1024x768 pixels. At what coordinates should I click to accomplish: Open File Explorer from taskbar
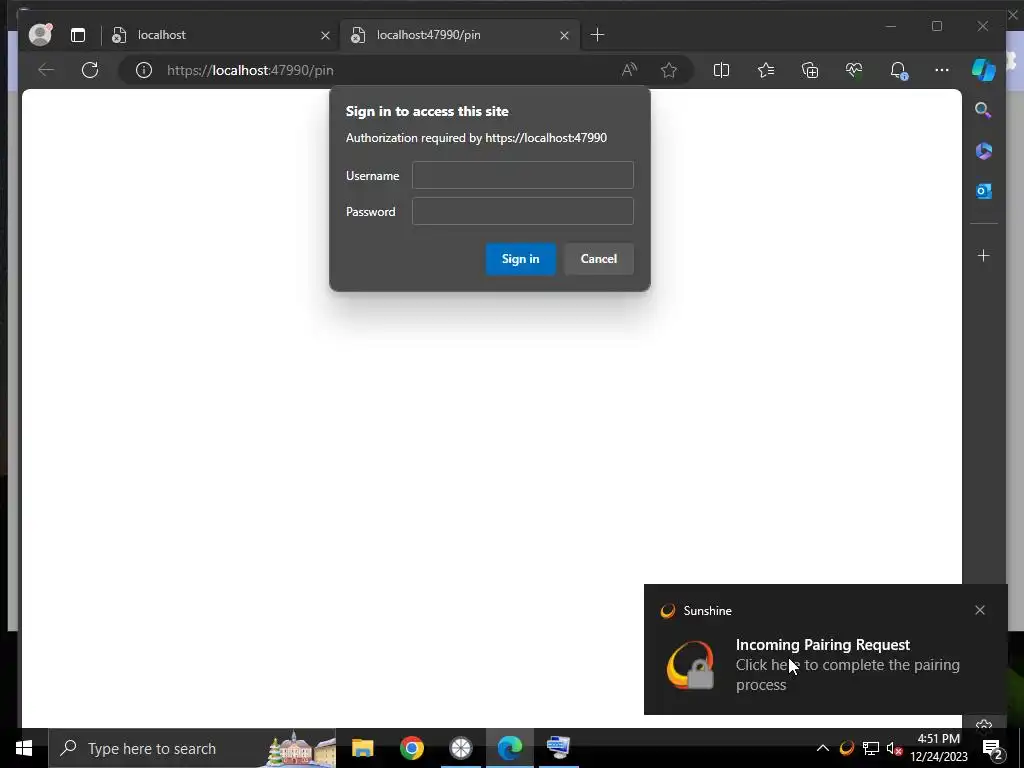362,748
